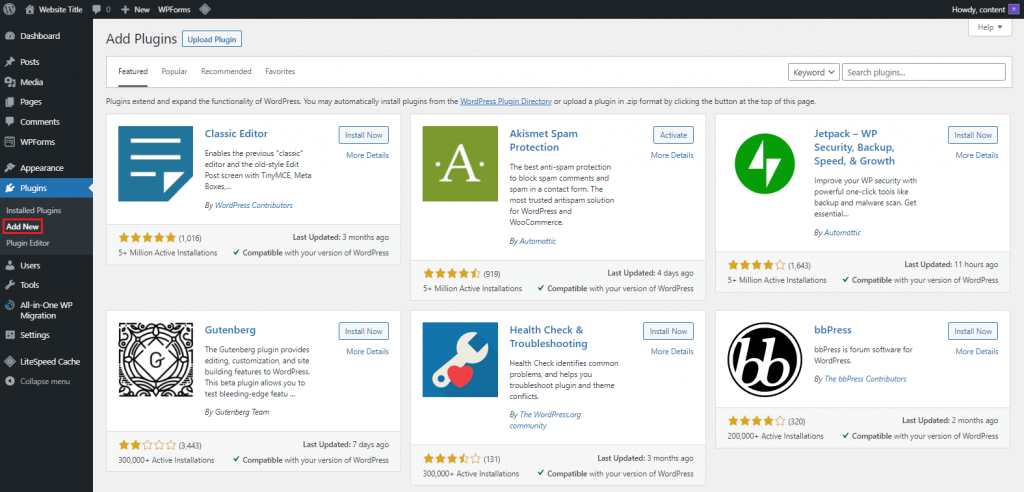Switch to the Recommended tab
The width and height of the screenshot is (1024, 492).
(226, 72)
